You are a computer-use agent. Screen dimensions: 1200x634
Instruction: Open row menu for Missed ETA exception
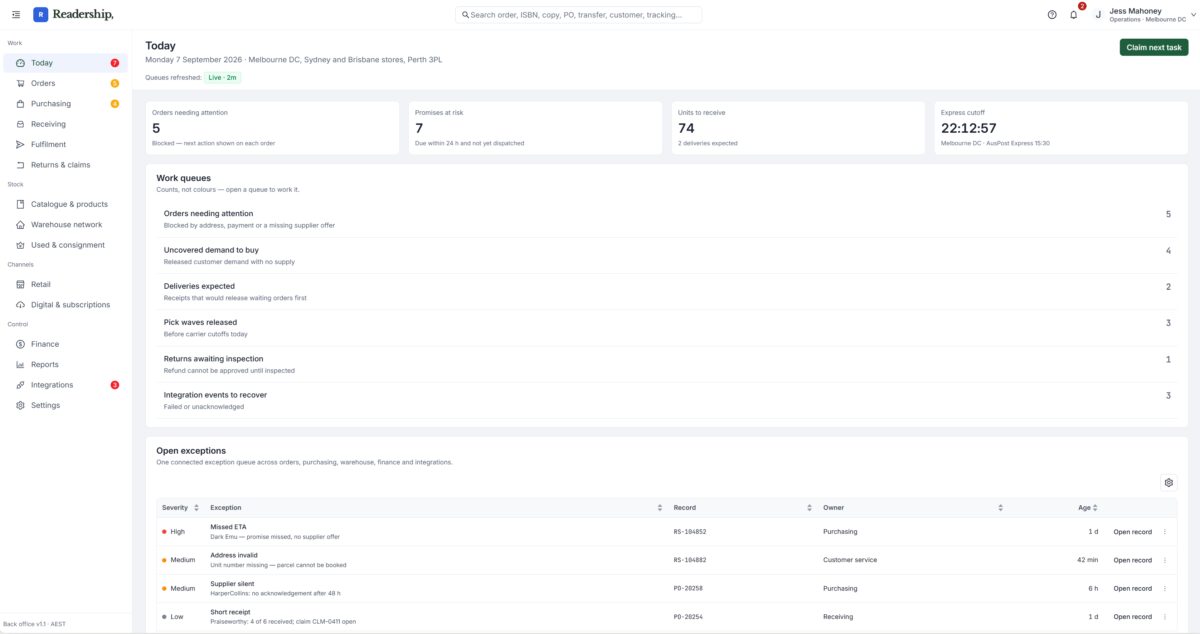tap(1164, 532)
